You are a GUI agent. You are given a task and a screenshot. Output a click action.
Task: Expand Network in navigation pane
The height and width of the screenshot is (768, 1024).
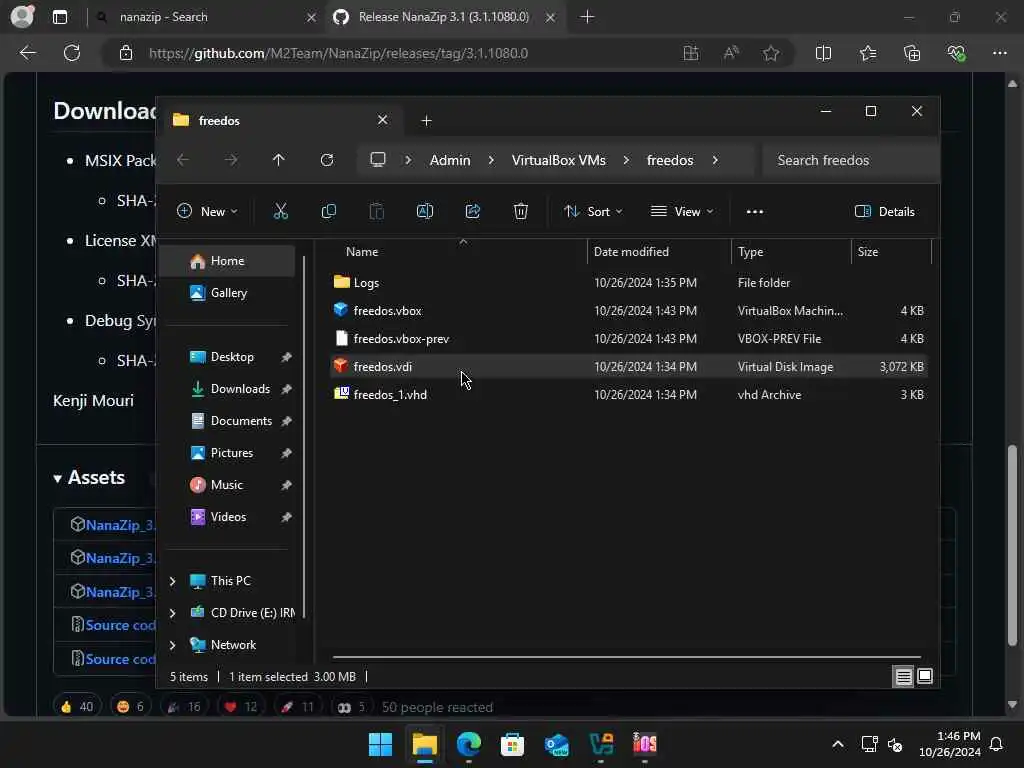(172, 645)
